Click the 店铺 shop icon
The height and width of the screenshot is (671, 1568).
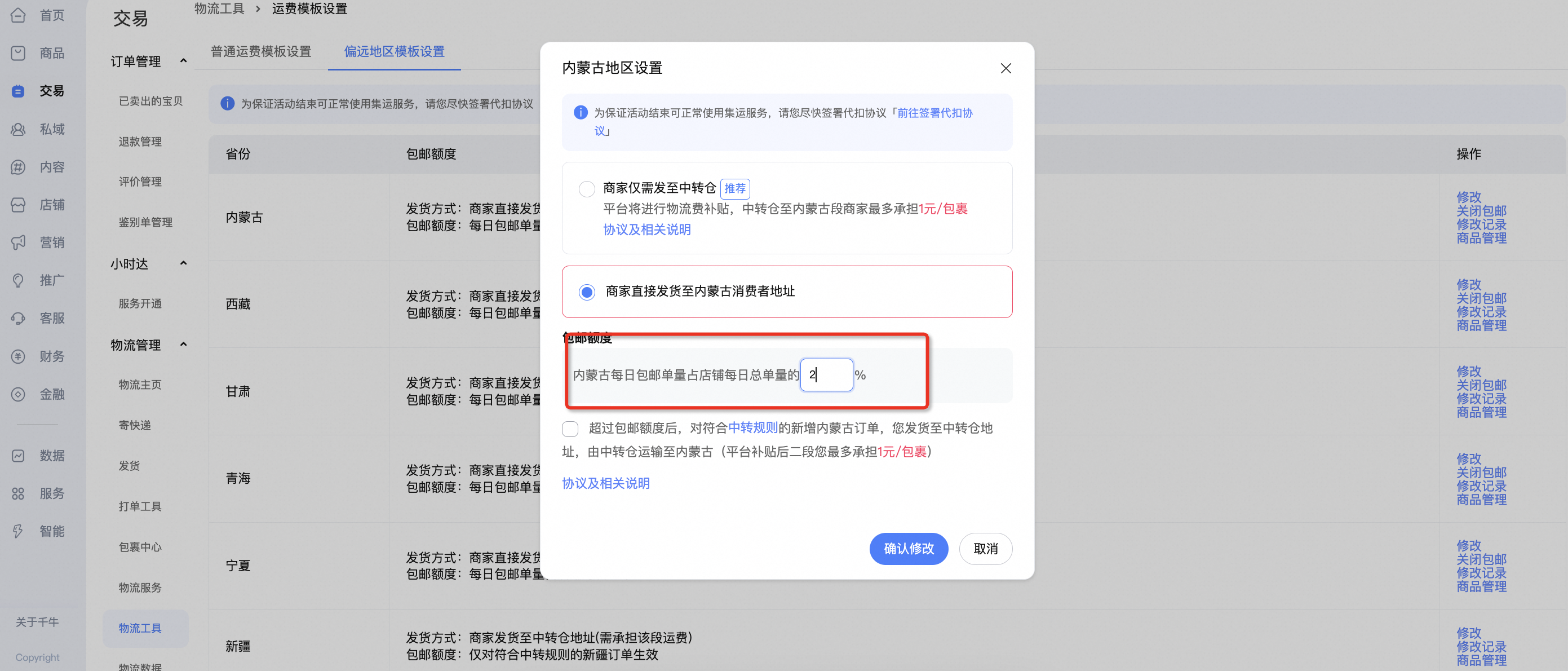(18, 205)
